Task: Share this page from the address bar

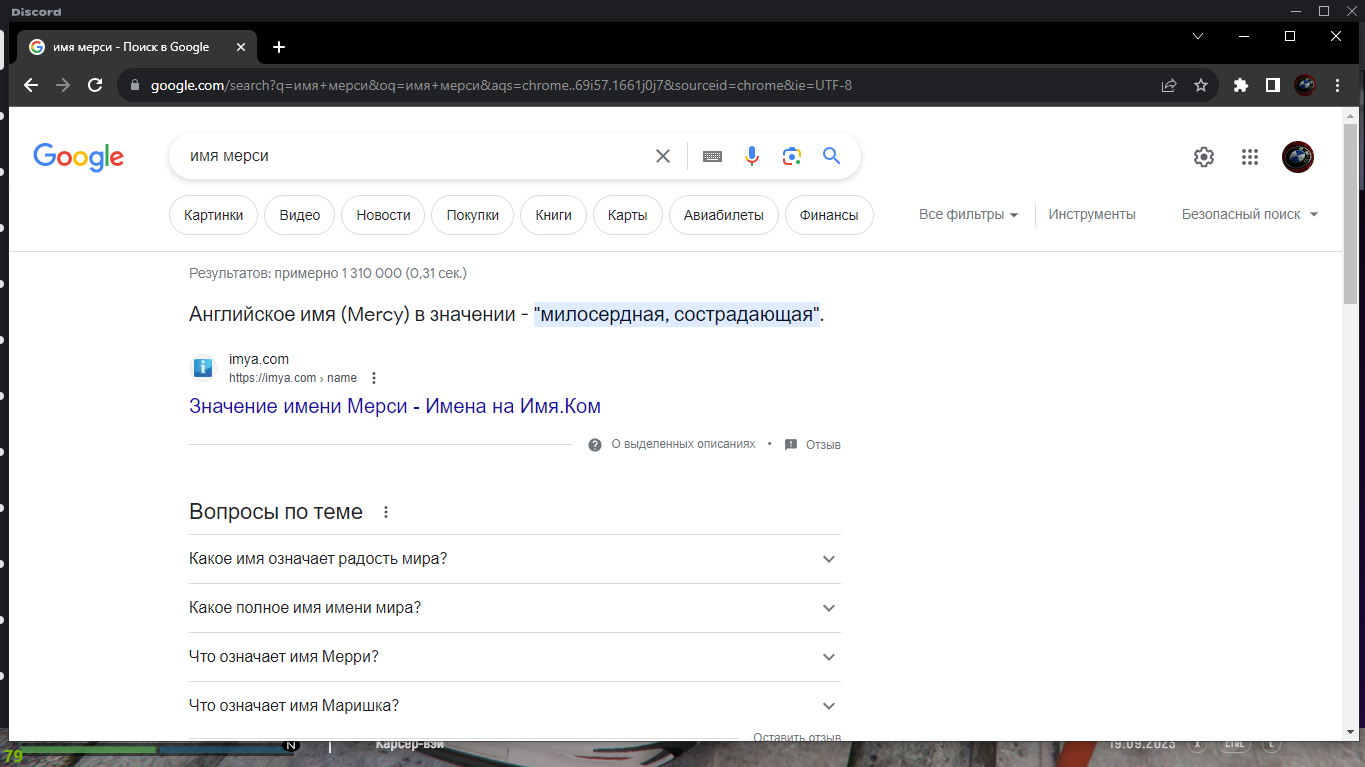Action: pyautogui.click(x=1169, y=85)
